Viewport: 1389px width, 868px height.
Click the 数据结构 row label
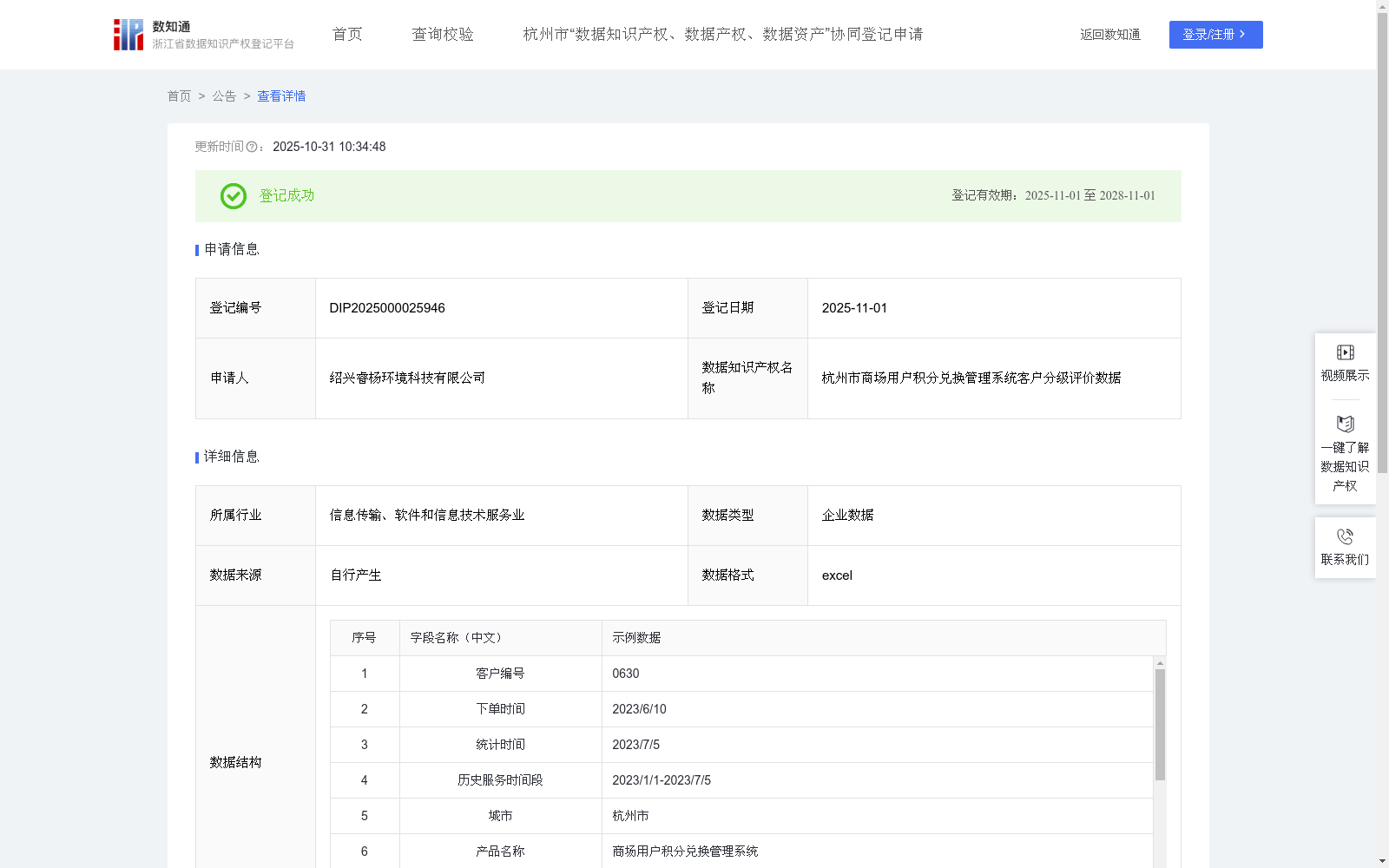235,763
